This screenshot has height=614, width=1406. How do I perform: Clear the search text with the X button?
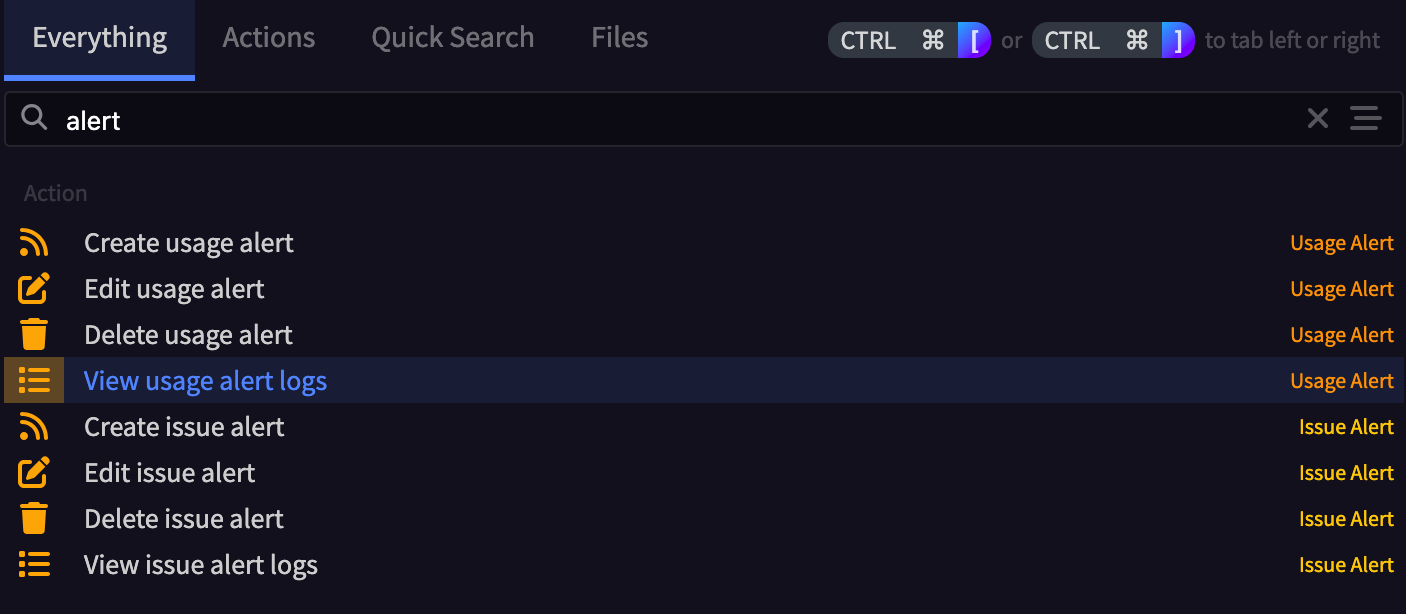click(1318, 119)
